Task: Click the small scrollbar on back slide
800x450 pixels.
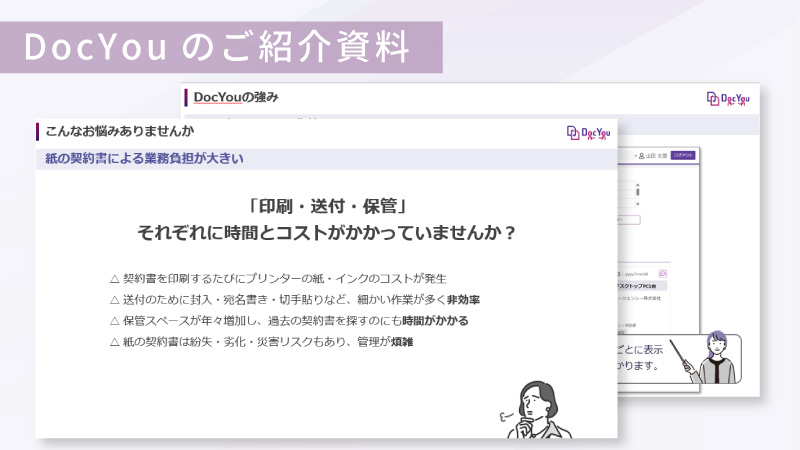Action: click(x=637, y=194)
